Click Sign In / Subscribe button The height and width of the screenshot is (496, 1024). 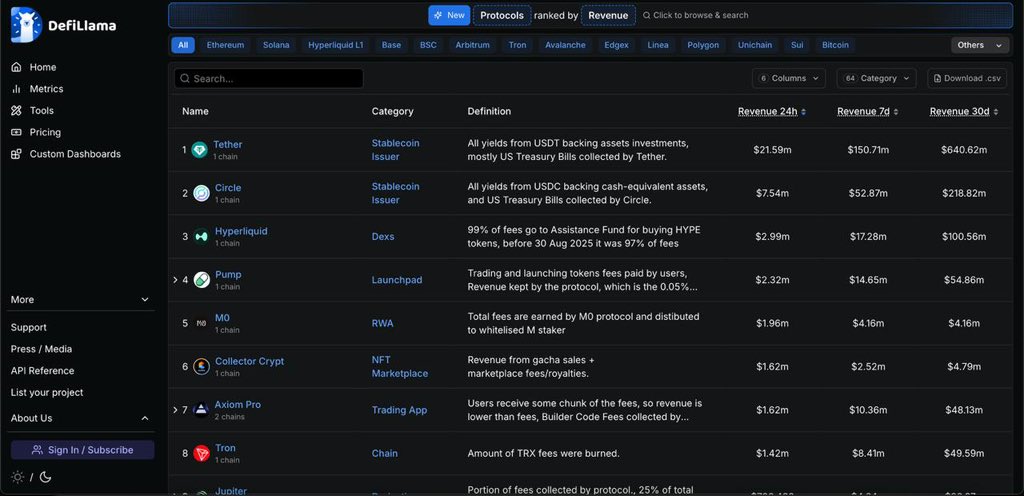click(x=82, y=450)
